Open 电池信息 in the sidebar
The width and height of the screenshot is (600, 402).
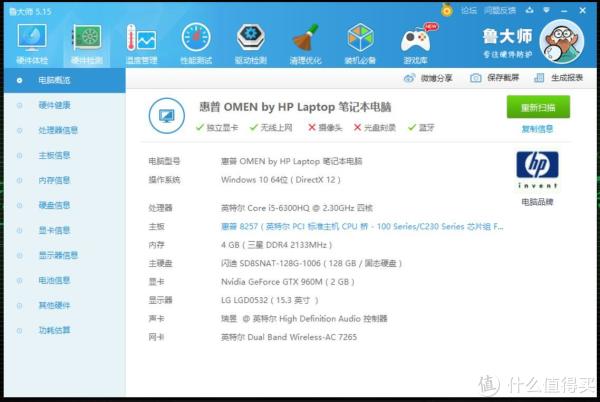coord(65,280)
